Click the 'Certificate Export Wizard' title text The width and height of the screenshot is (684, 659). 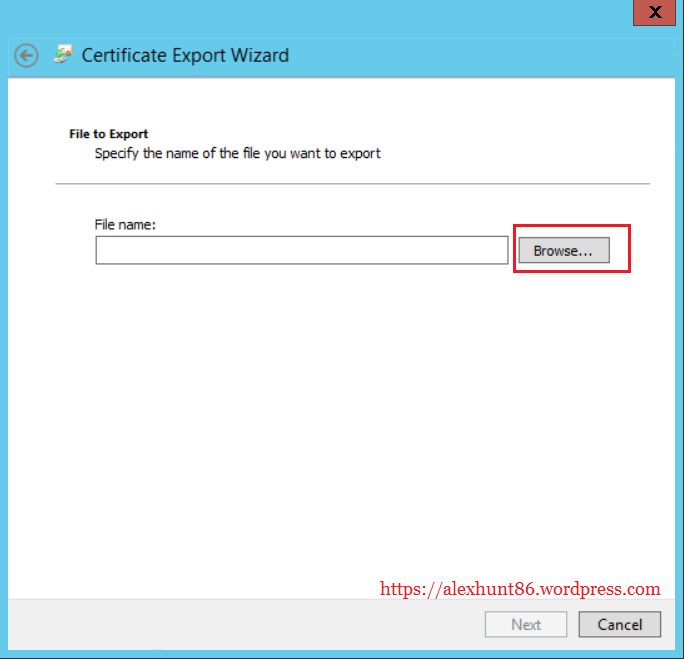pos(185,55)
